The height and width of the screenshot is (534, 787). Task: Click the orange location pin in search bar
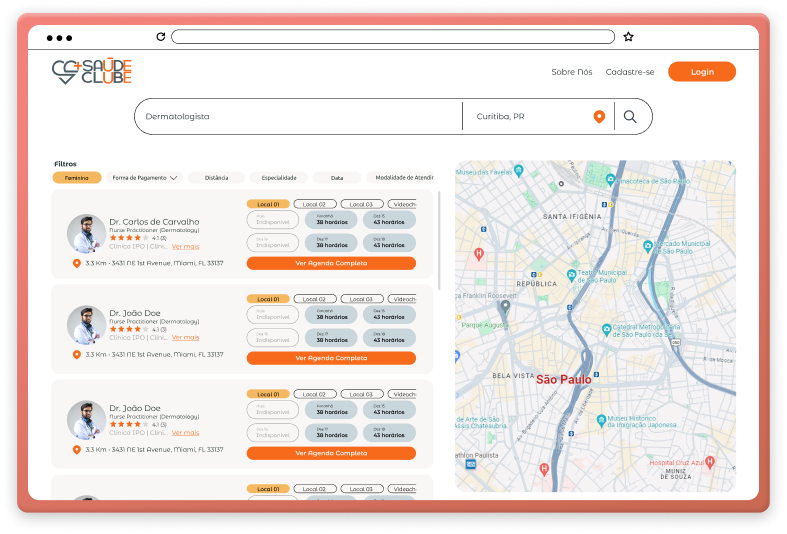pos(599,117)
